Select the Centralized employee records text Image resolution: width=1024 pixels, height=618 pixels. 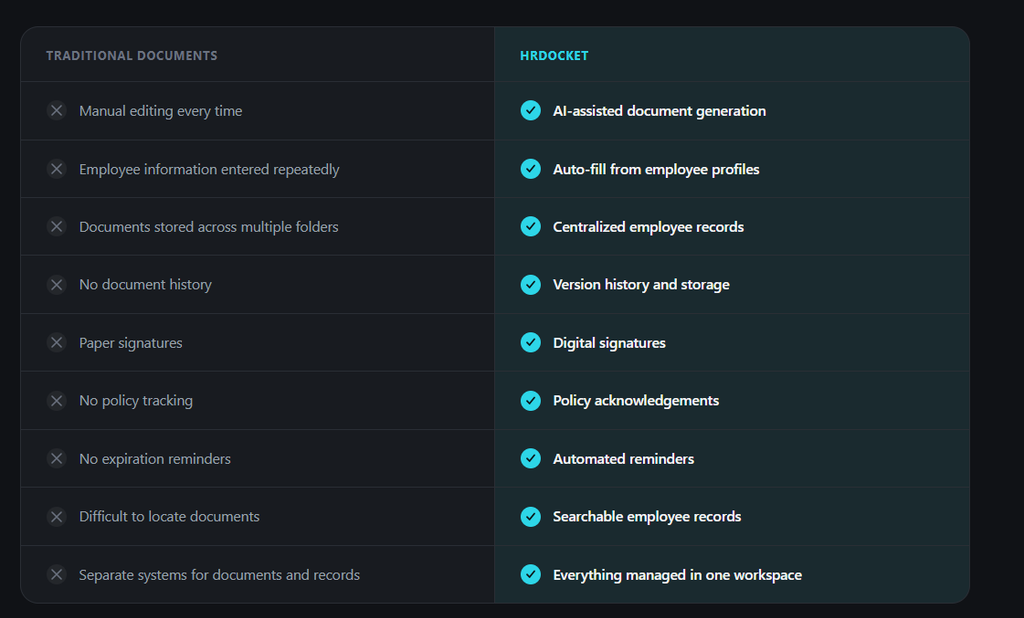pos(648,227)
